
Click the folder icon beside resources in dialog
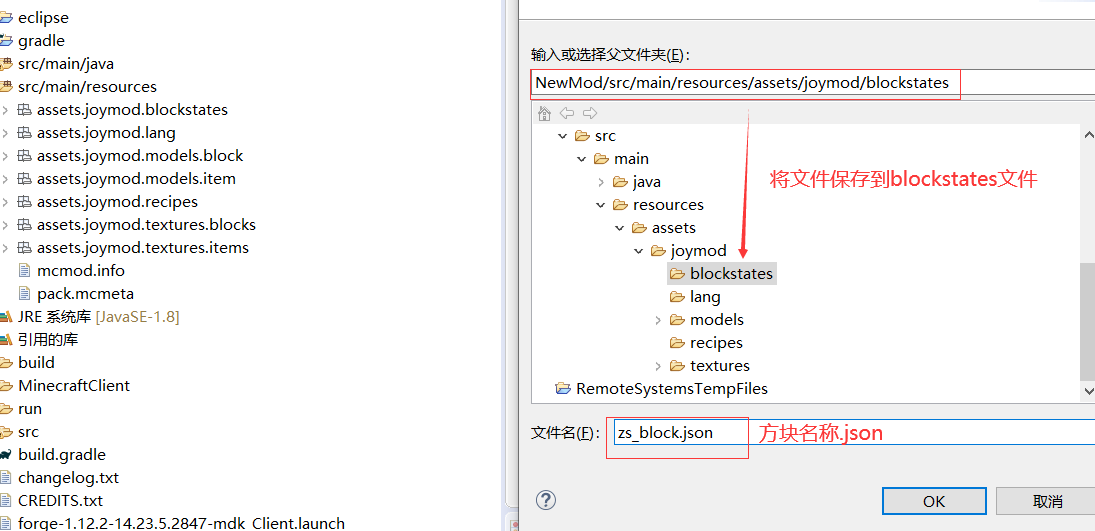(619, 205)
